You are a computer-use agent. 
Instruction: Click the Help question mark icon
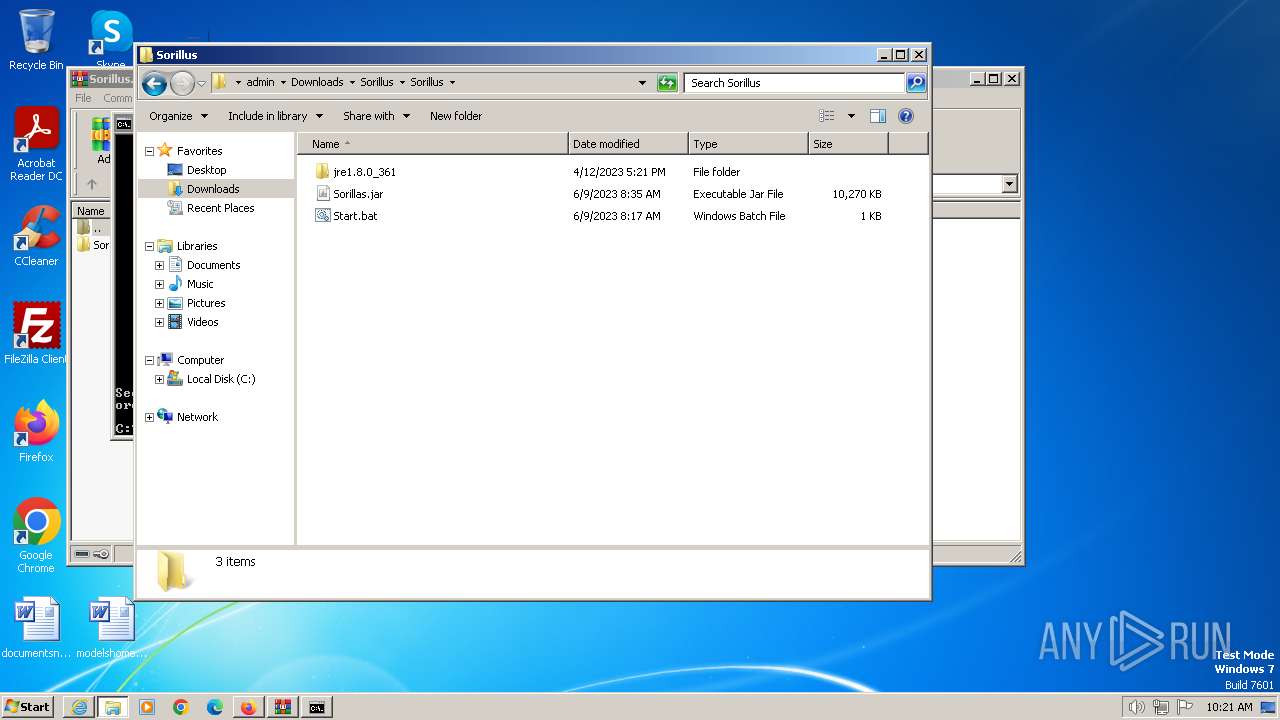[x=906, y=116]
